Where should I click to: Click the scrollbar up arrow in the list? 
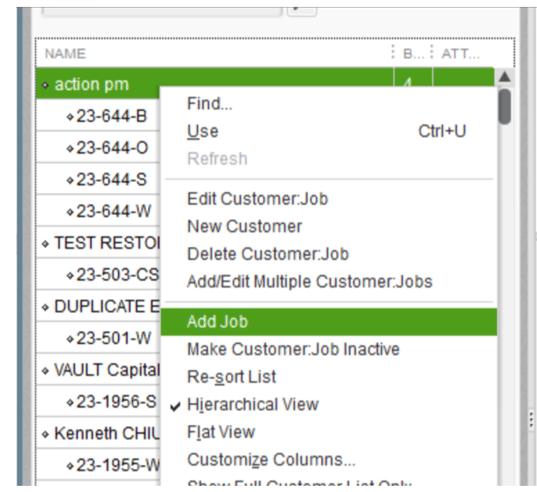pyautogui.click(x=504, y=76)
